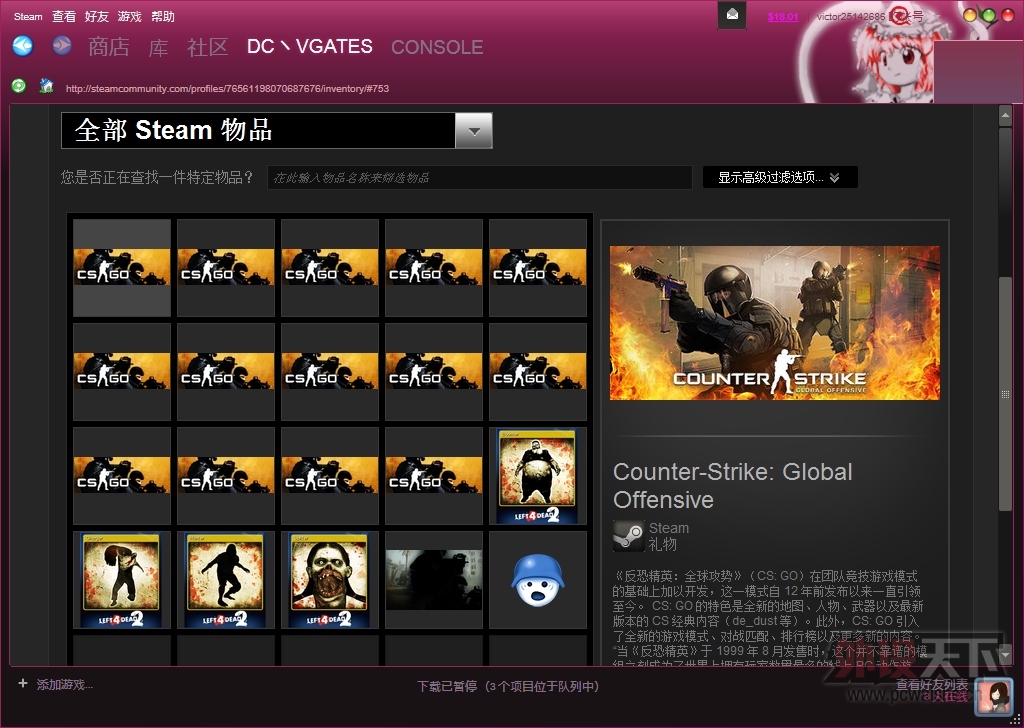Image resolution: width=1024 pixels, height=728 pixels.
Task: Click the large Counter-Strike banner image
Action: (775, 323)
